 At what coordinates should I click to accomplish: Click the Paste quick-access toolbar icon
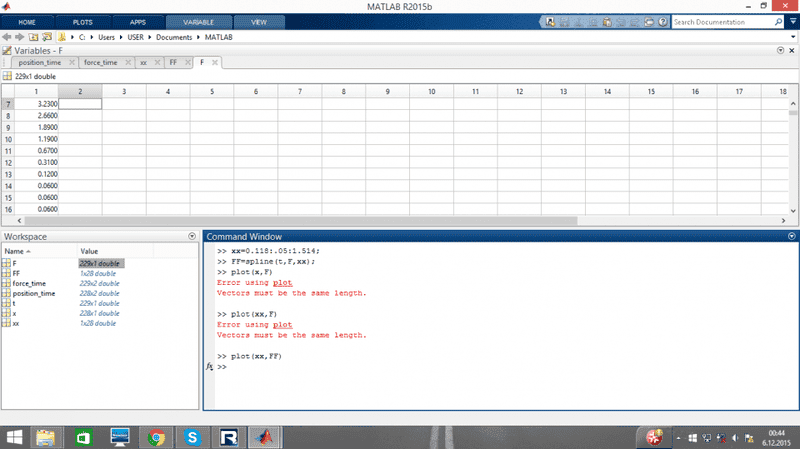pos(607,22)
